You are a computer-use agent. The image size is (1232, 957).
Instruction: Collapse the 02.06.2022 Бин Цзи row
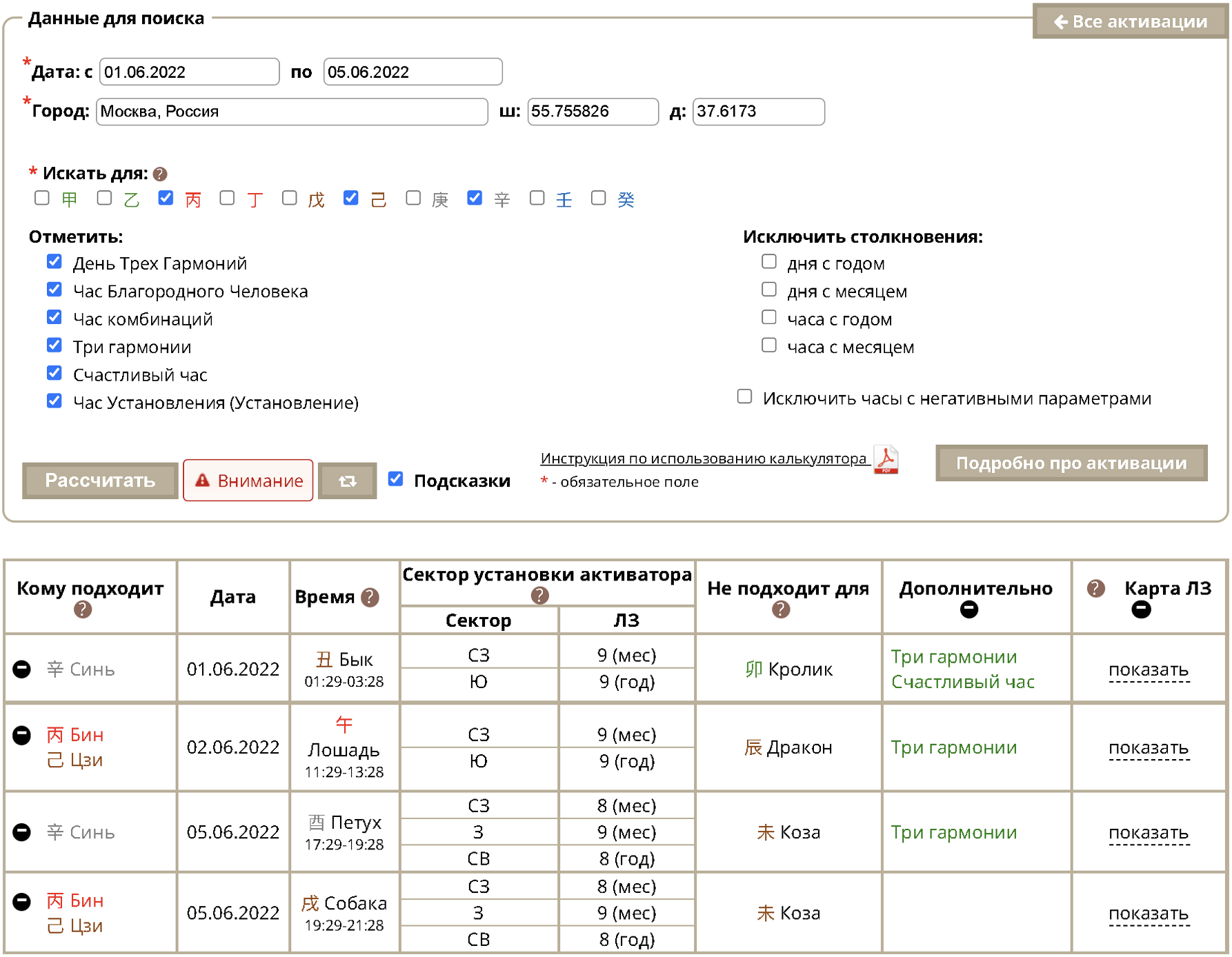click(22, 735)
